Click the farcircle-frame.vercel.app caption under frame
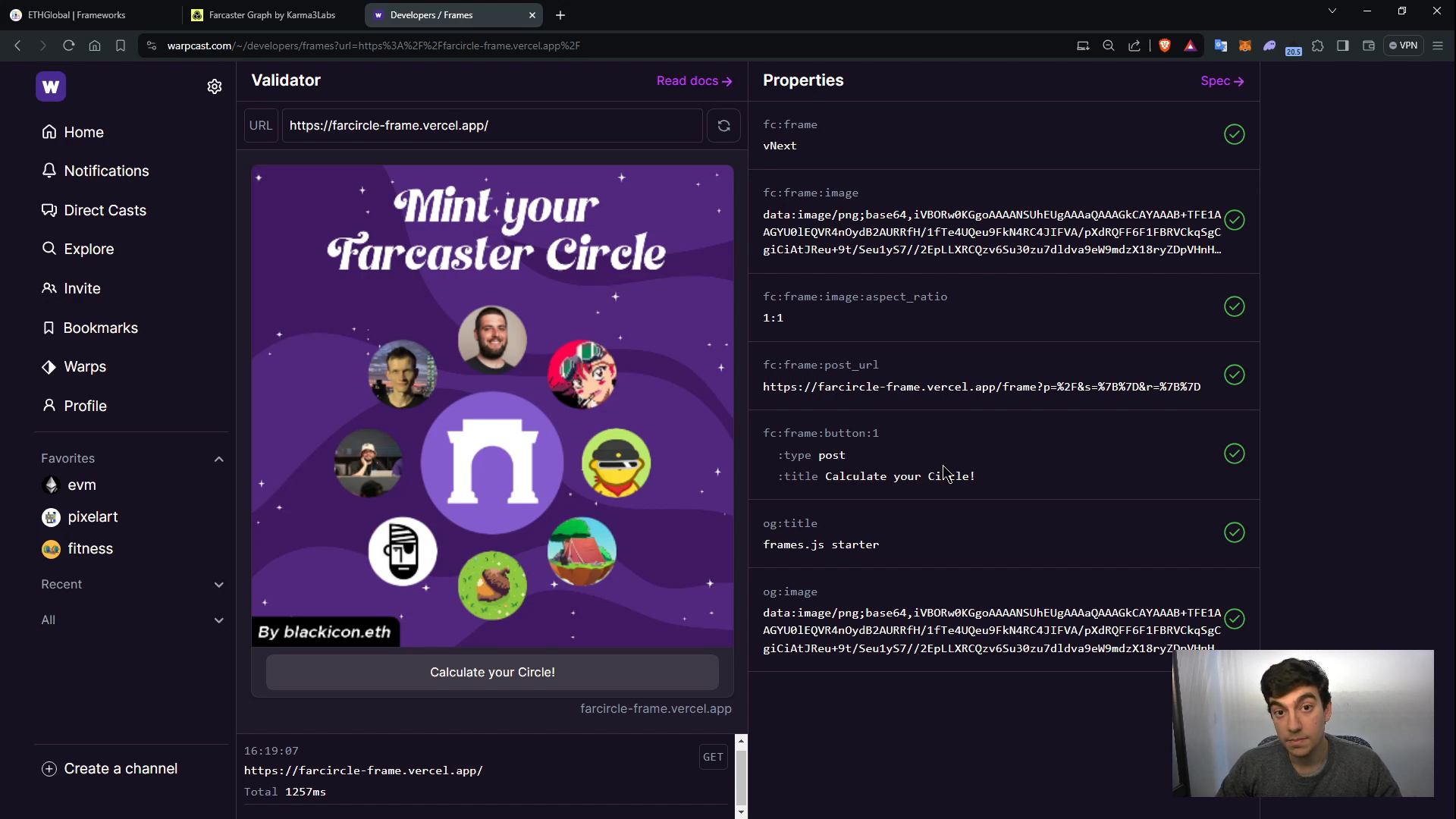Image resolution: width=1456 pixels, height=819 pixels. [655, 708]
